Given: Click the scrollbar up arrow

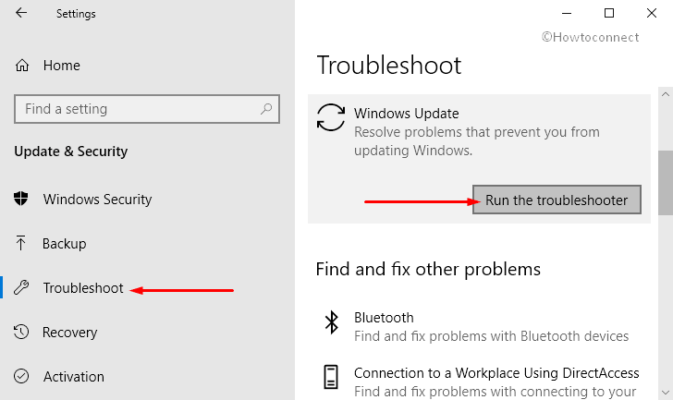Looking at the screenshot, I should pos(665,94).
